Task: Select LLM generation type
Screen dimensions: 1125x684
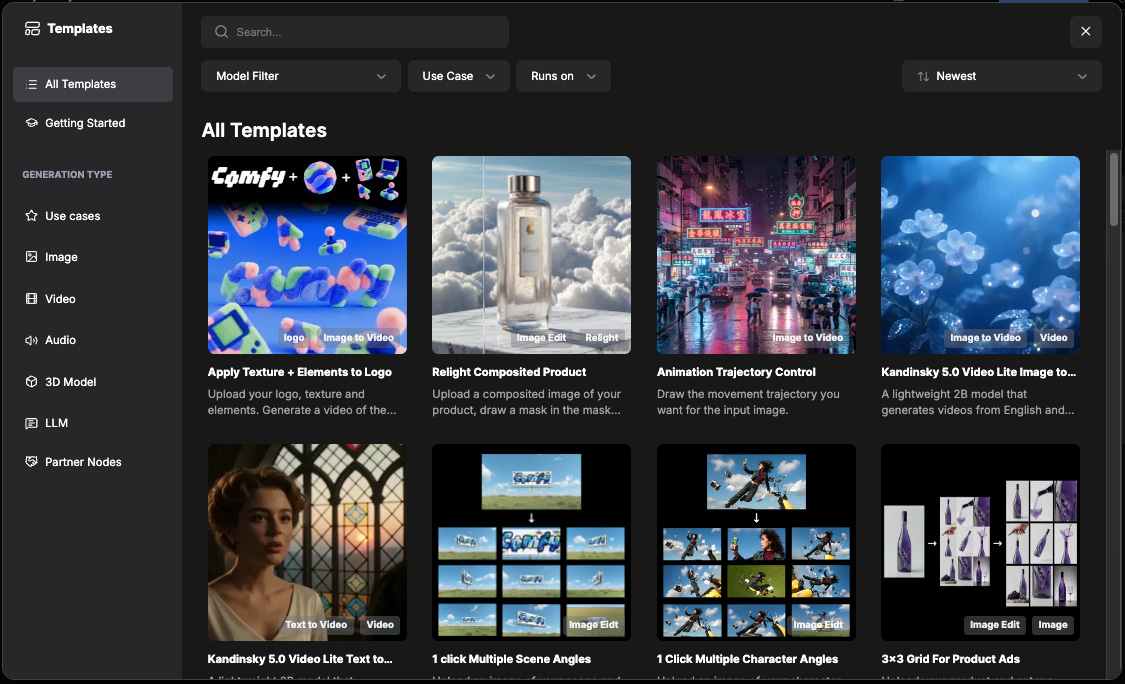Action: click(x=93, y=423)
